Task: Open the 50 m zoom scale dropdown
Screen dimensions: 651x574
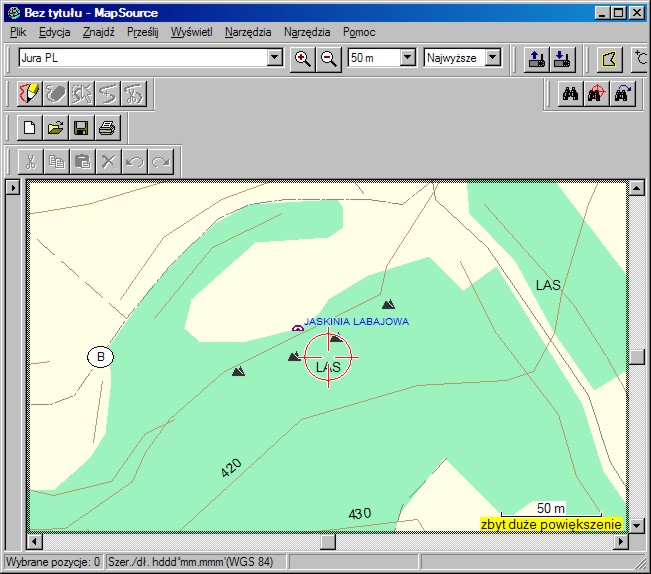Action: click(x=407, y=58)
